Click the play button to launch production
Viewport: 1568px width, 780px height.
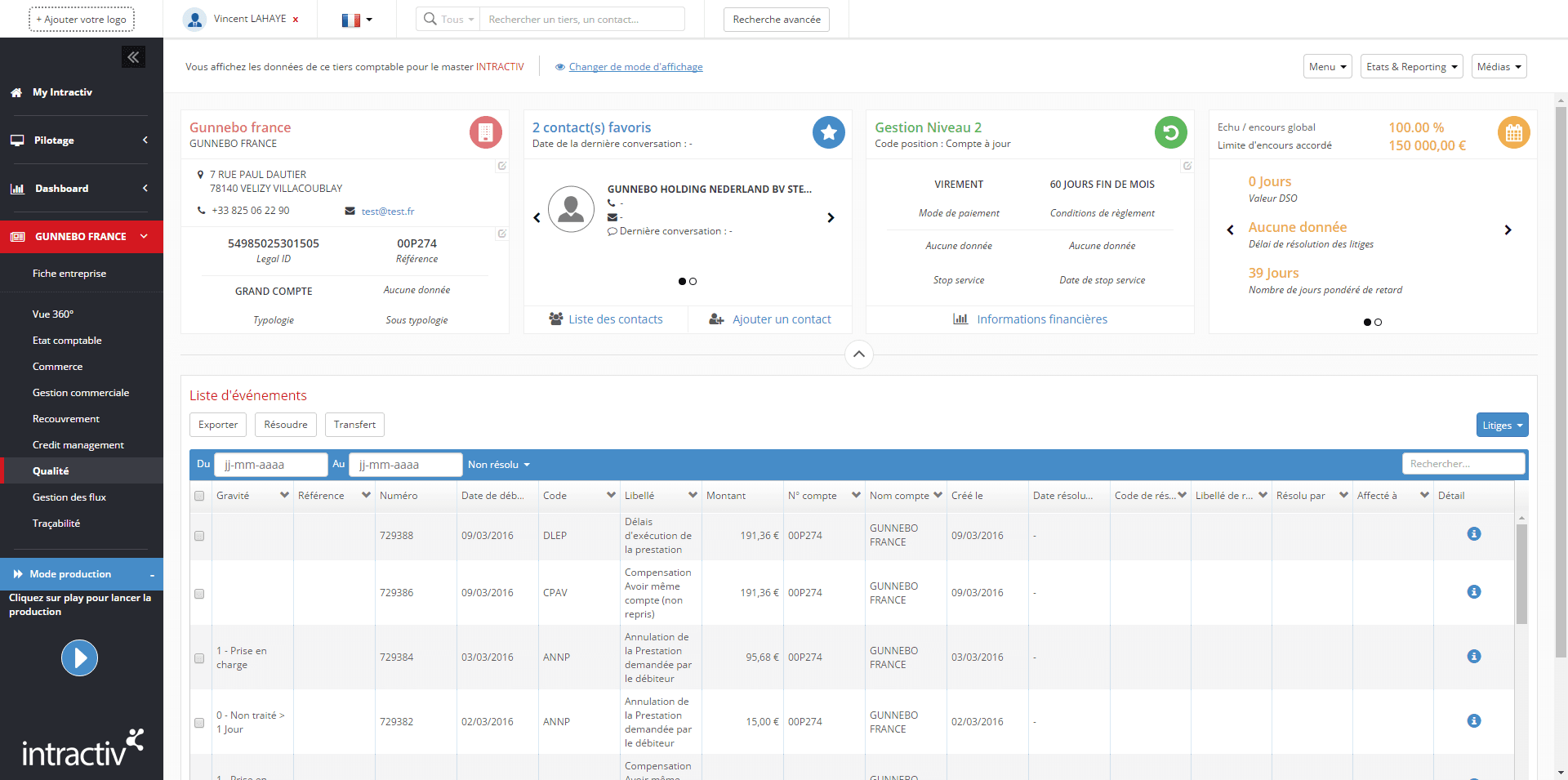click(79, 657)
